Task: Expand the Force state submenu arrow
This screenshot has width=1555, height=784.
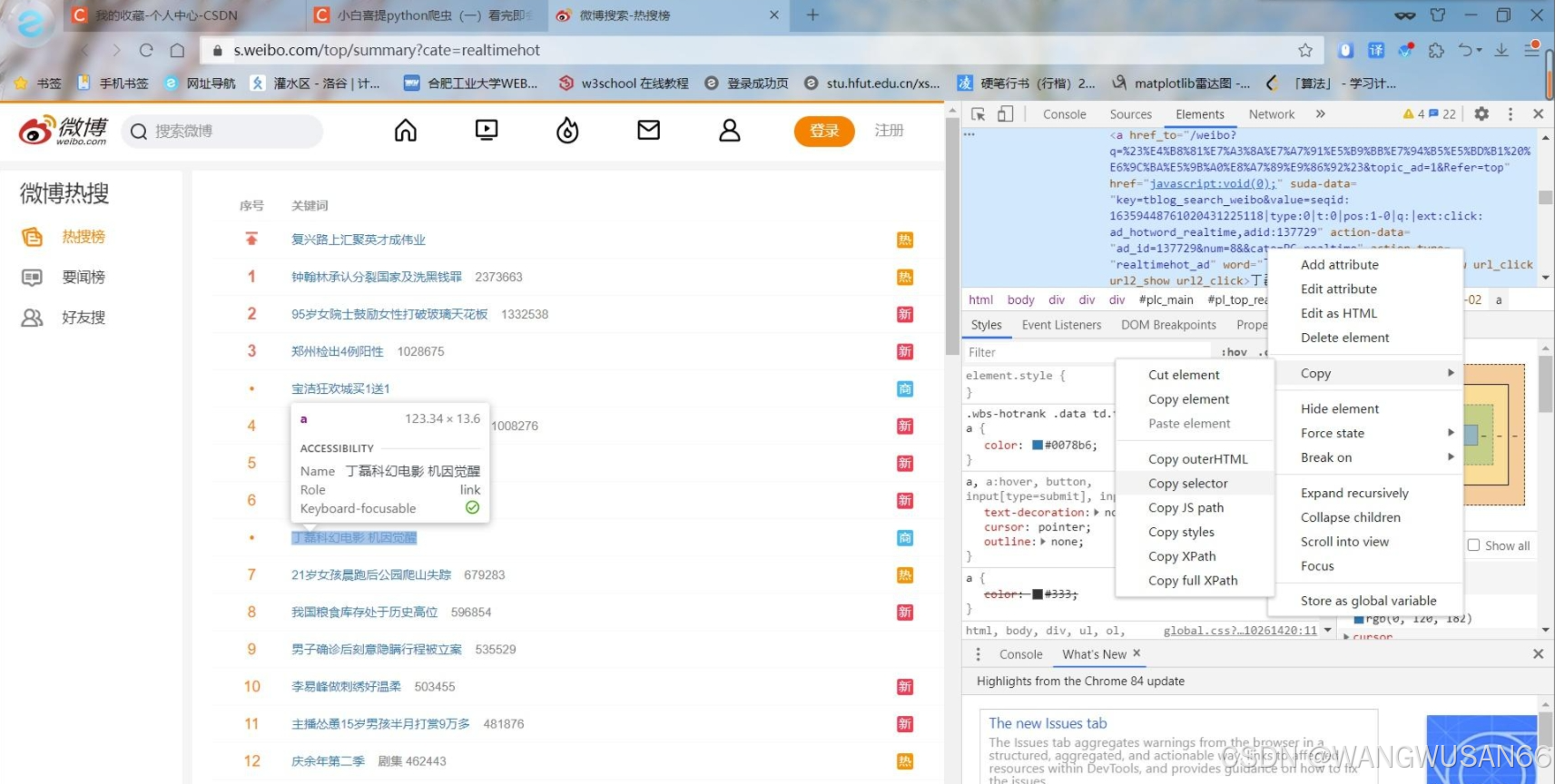Action: (x=1451, y=433)
